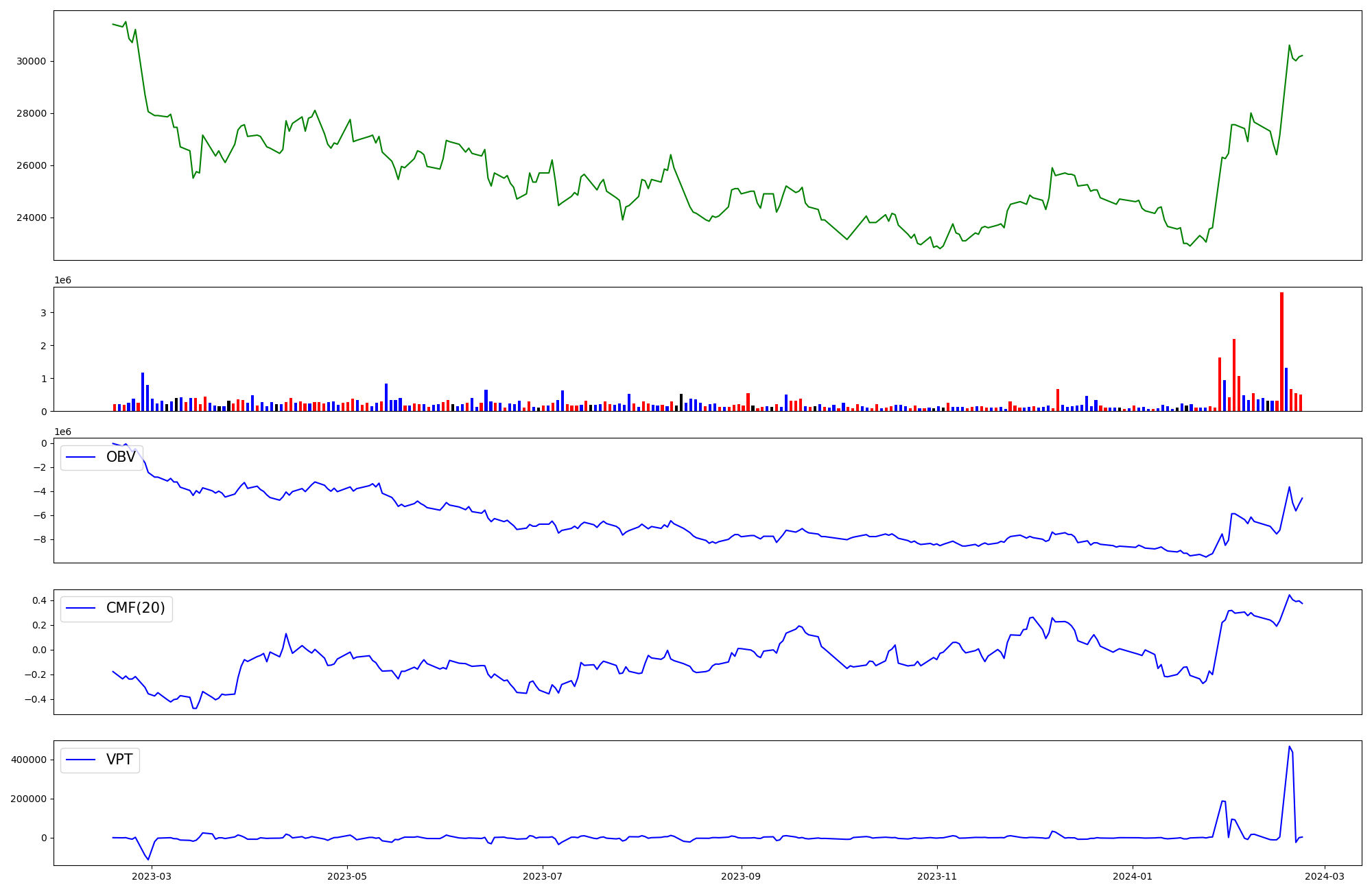Select the 2023-11 x-axis date label
Viewport: 1372px width, 892px height.
pyautogui.click(x=936, y=876)
